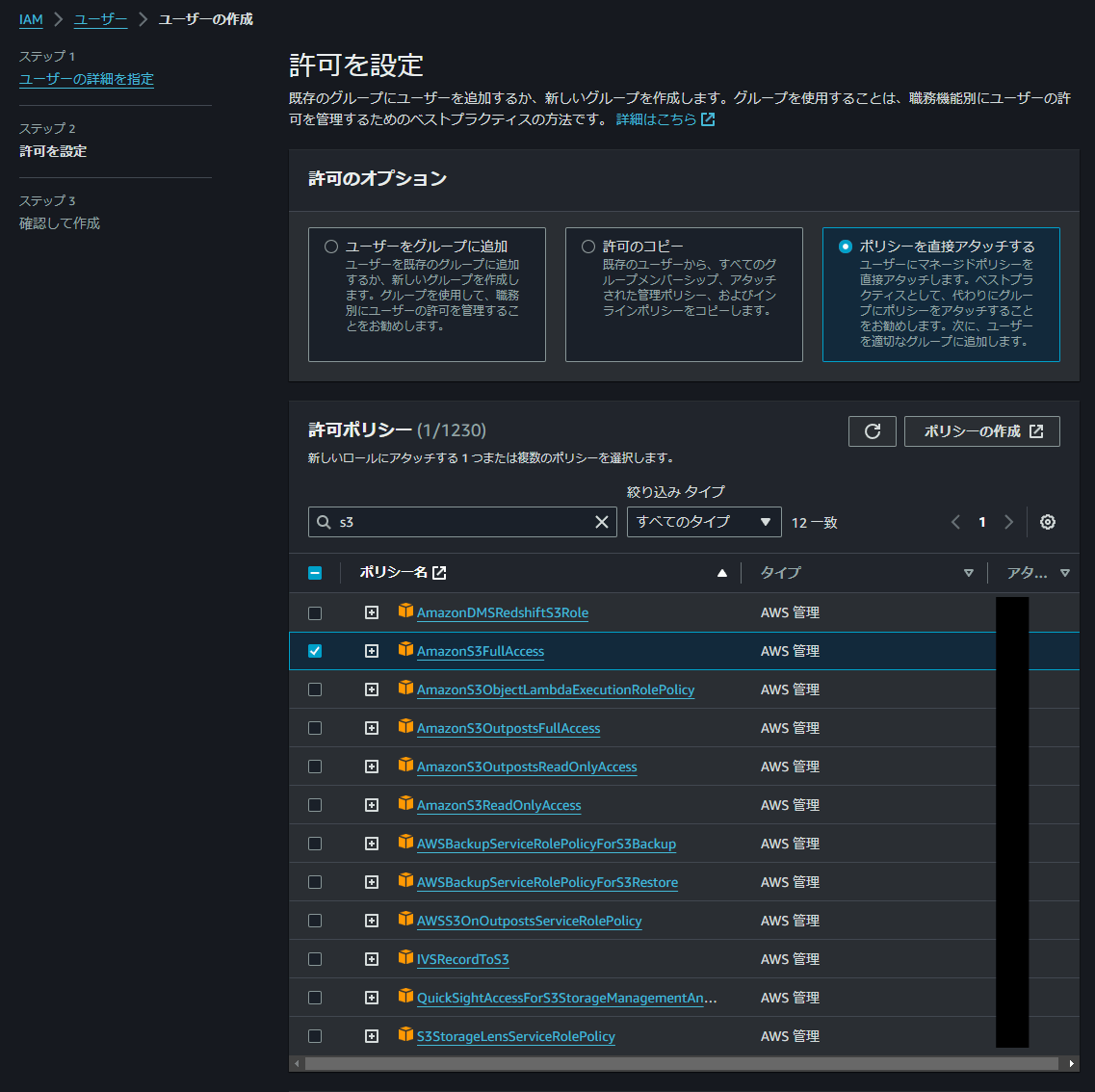
Task: Open the AmazonS3ObjectLambdaExecutionRolePolicy link
Action: (556, 689)
